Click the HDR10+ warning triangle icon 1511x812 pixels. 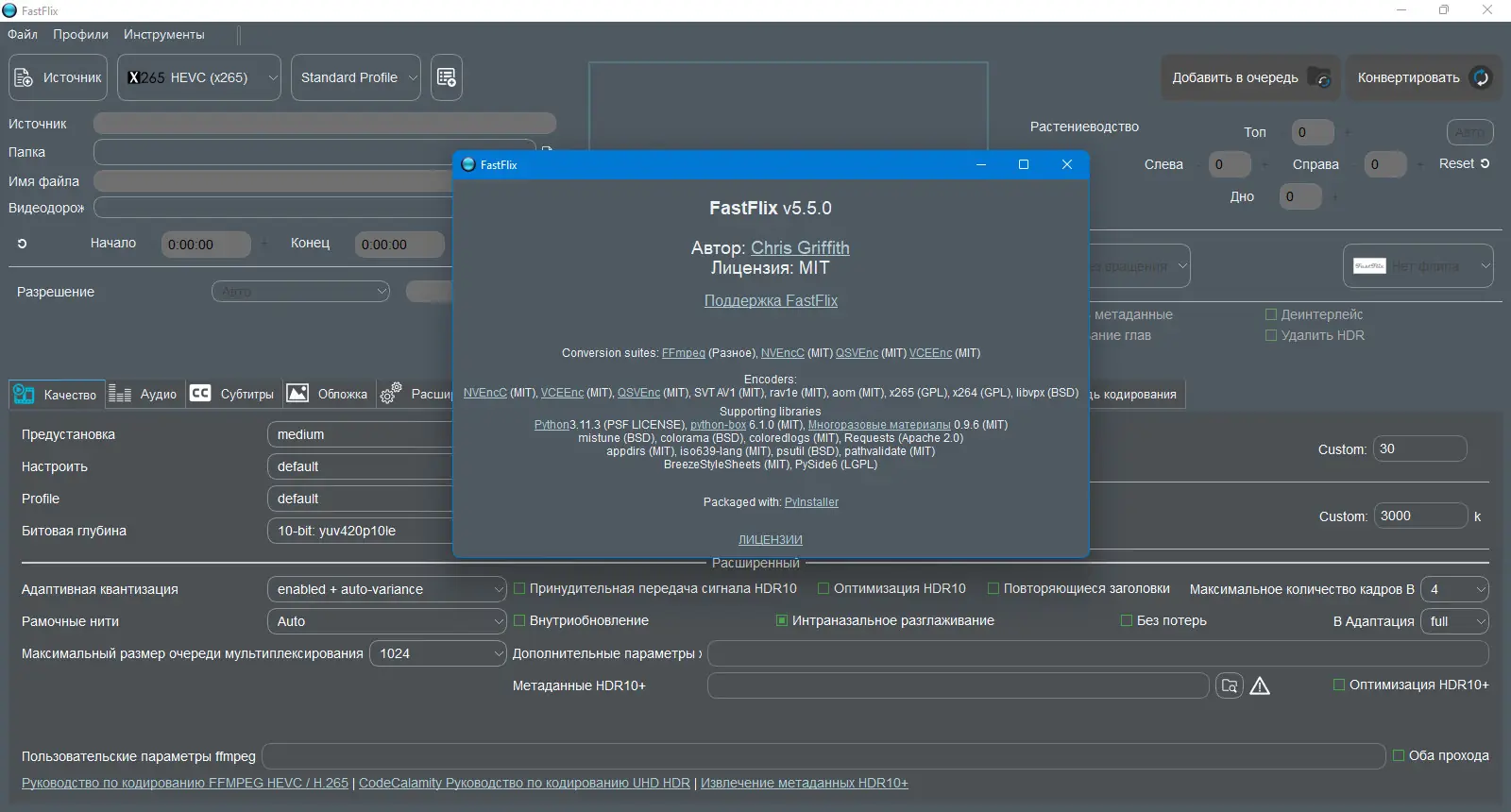pos(1260,686)
